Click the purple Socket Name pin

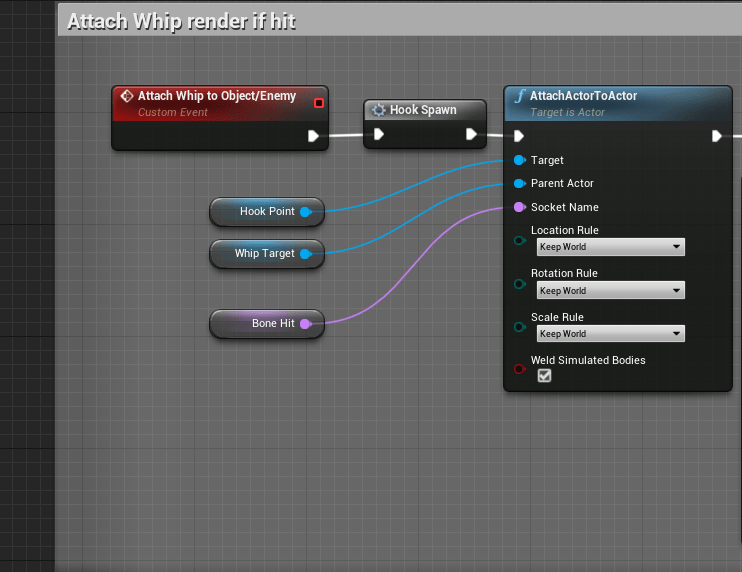tap(518, 208)
